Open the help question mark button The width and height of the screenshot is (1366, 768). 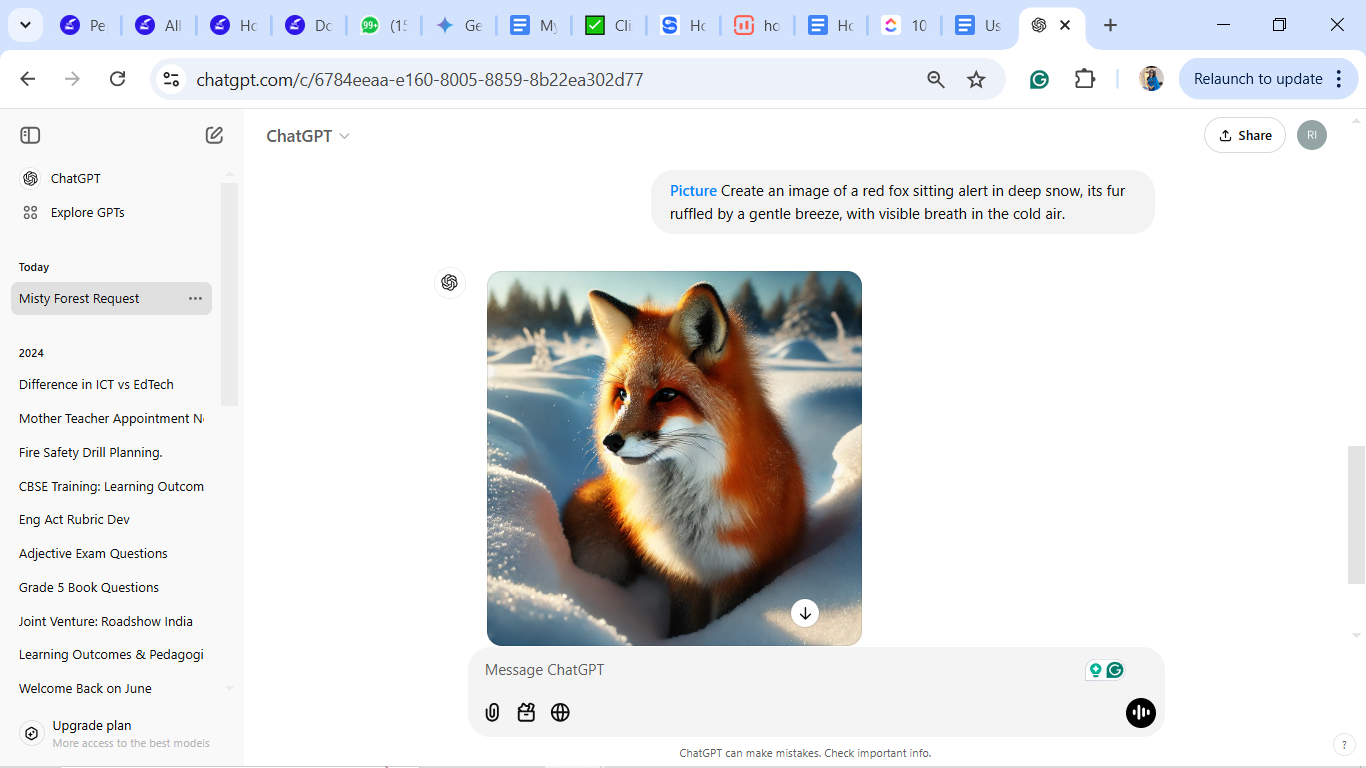click(1345, 744)
